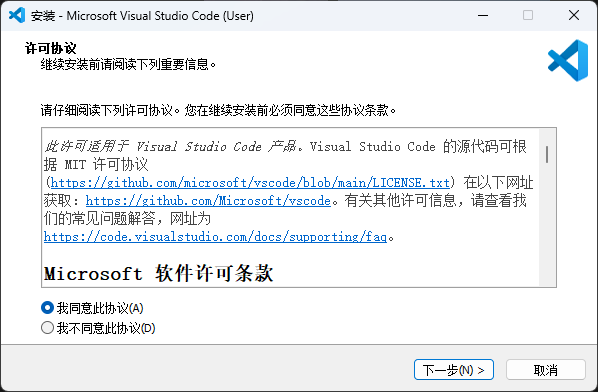This screenshot has width=598, height=392.
Task: Close the installer window
Action: [574, 16]
